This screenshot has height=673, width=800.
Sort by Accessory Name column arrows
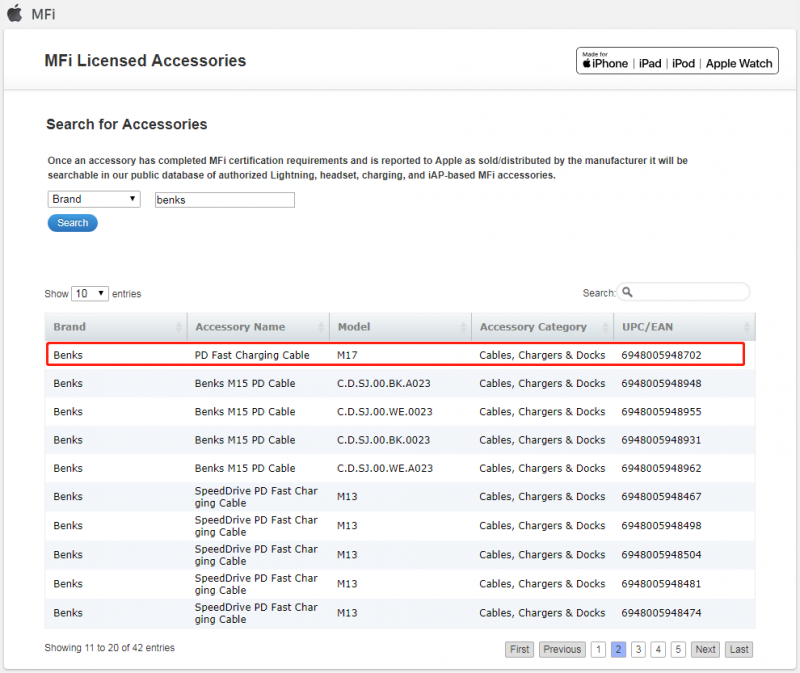pos(321,327)
